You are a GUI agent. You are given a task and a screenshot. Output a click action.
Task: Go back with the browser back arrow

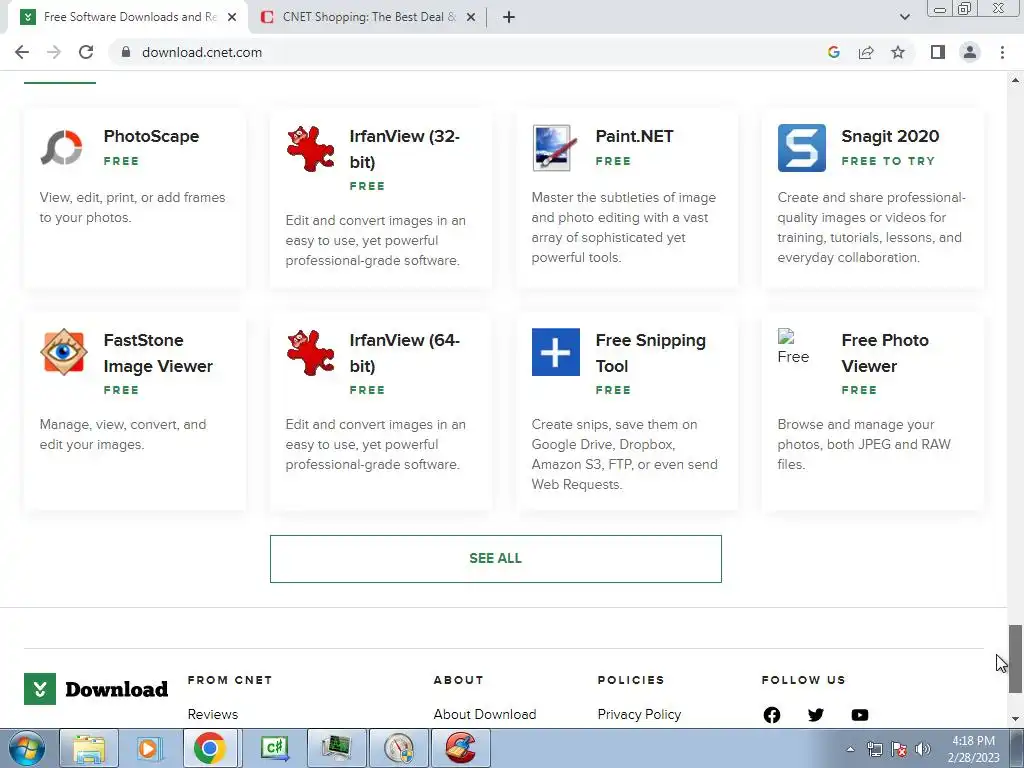point(22,52)
